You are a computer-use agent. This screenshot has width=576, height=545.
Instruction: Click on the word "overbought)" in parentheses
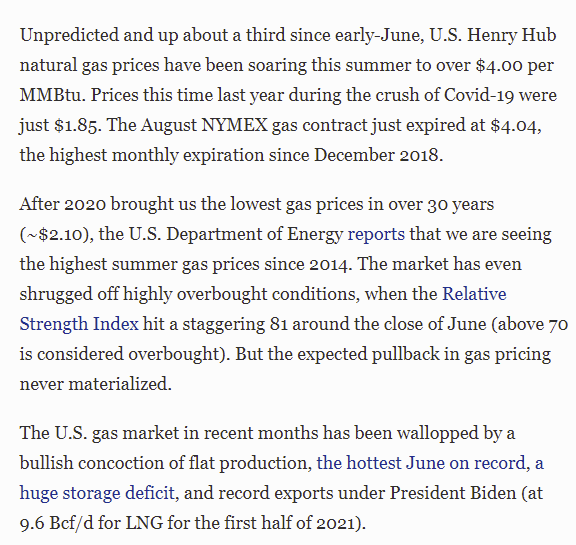pos(176,354)
